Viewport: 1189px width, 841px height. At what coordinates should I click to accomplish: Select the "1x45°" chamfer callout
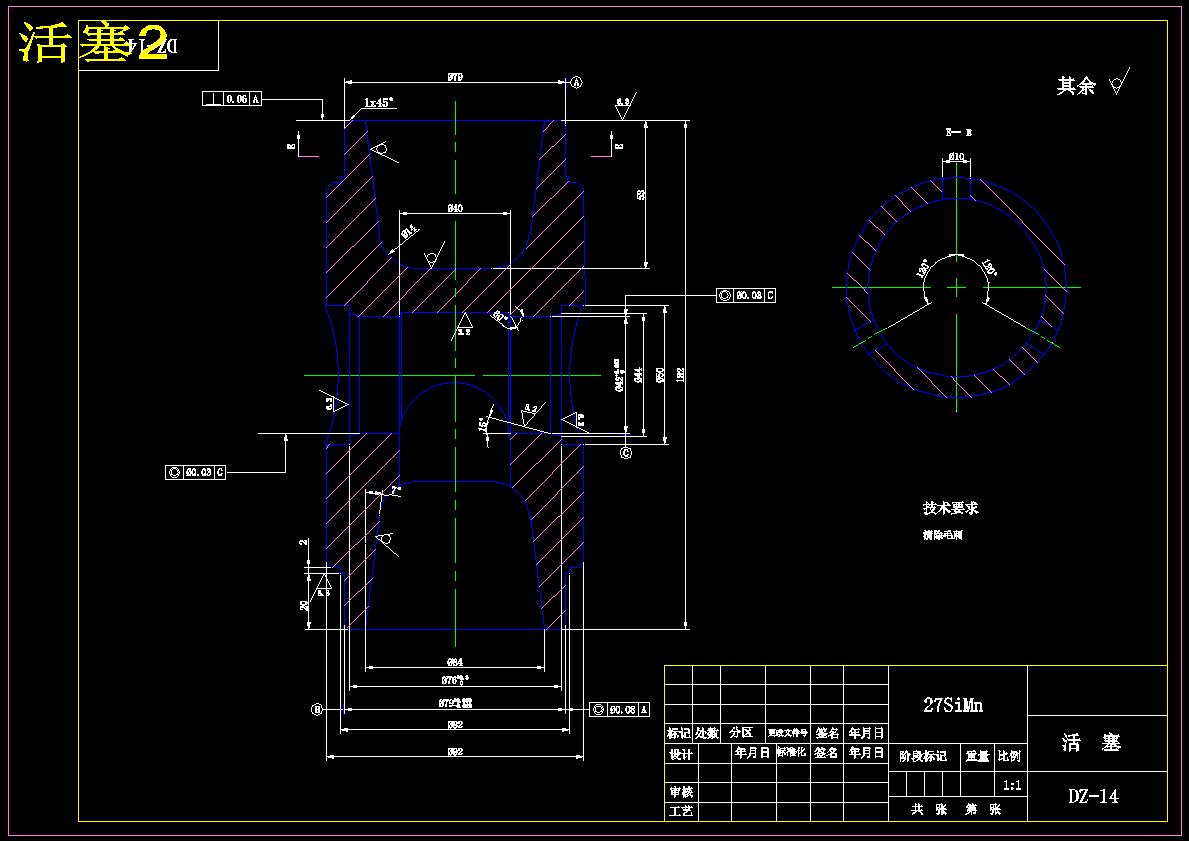coord(379,102)
